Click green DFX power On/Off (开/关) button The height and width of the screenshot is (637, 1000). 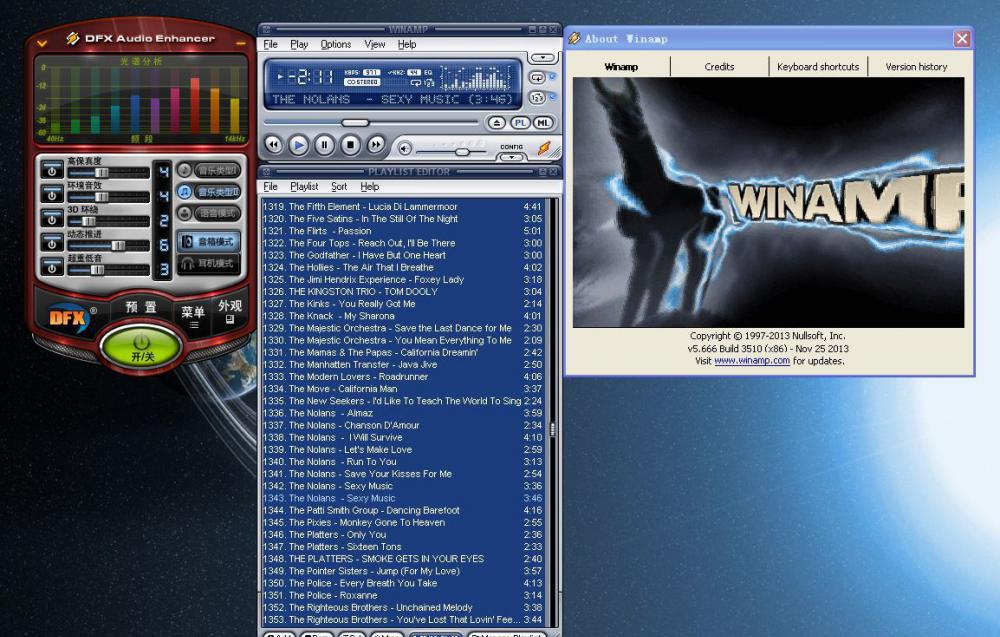[x=142, y=348]
